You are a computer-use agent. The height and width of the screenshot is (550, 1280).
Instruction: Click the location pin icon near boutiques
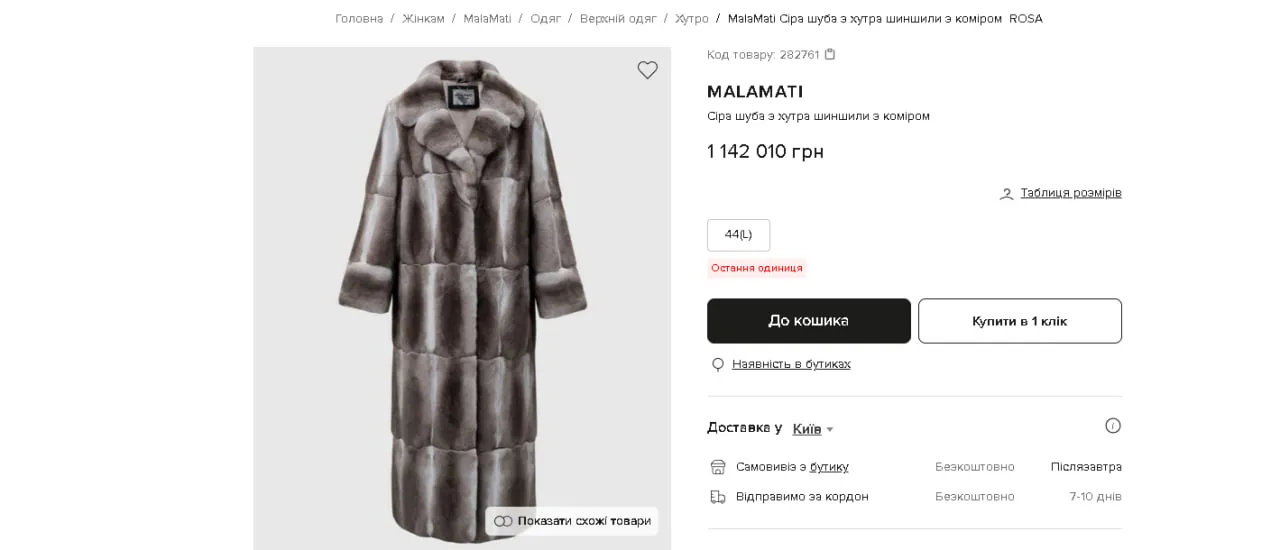[717, 365]
